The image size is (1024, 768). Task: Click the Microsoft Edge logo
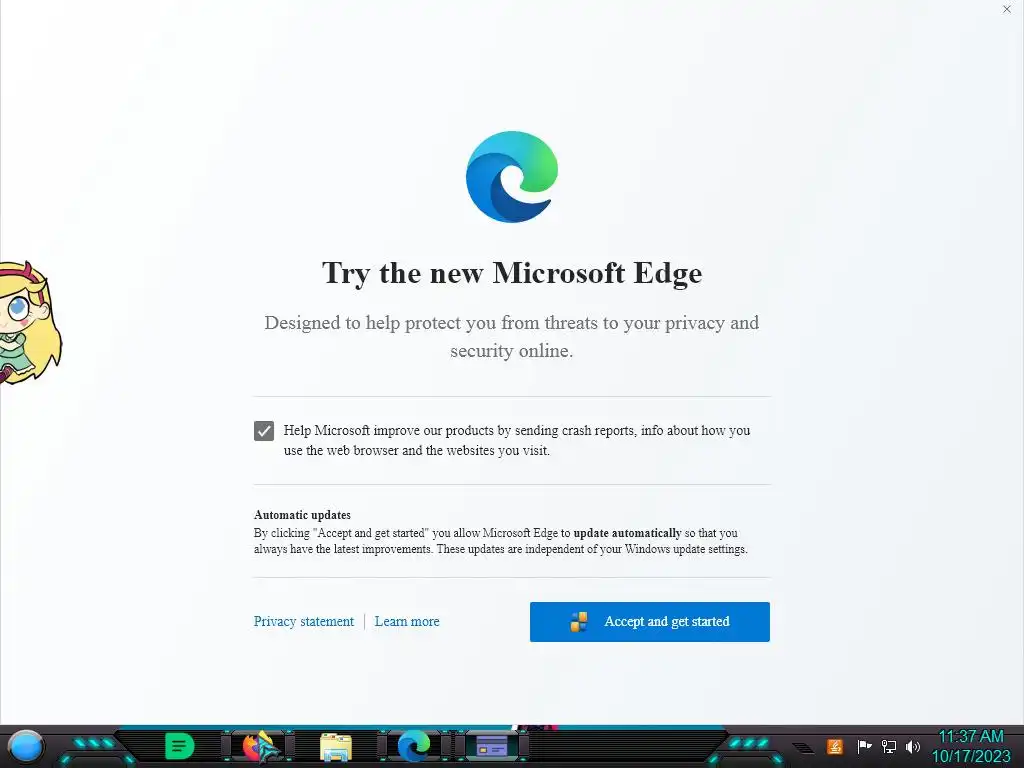[511, 177]
